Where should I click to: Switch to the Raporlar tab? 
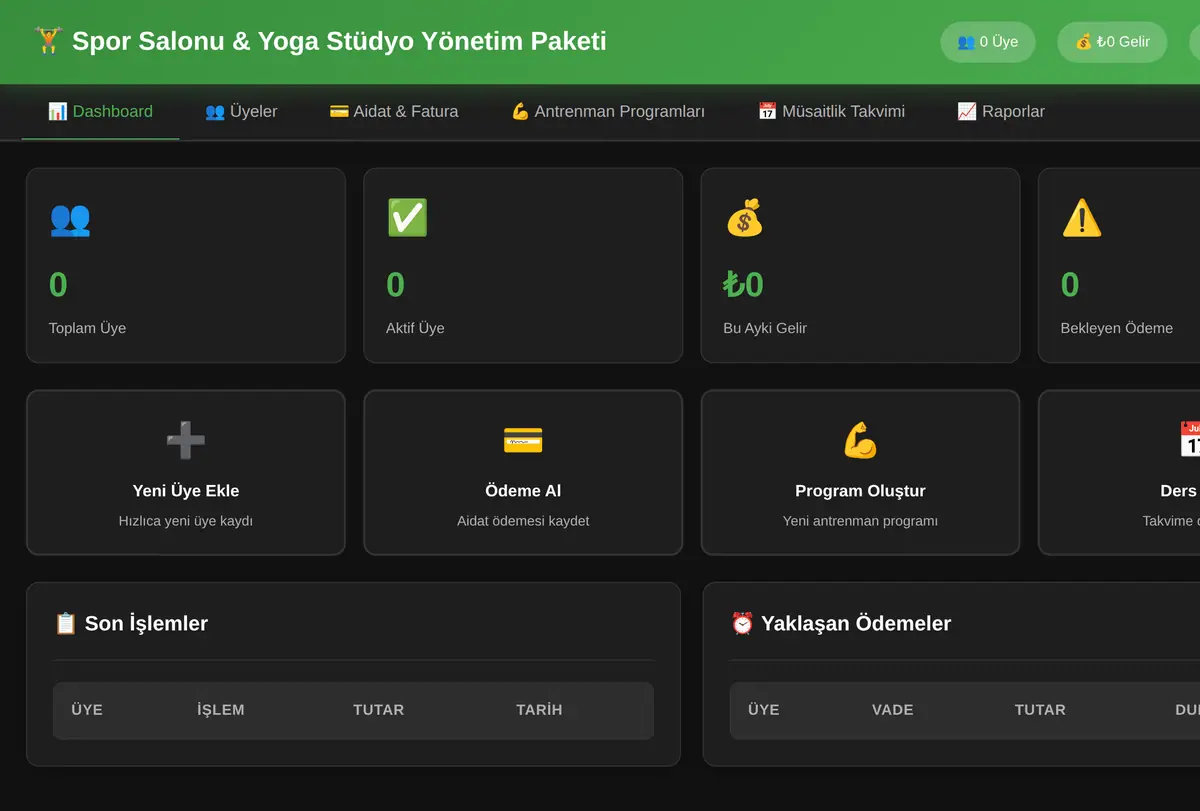pos(1001,112)
